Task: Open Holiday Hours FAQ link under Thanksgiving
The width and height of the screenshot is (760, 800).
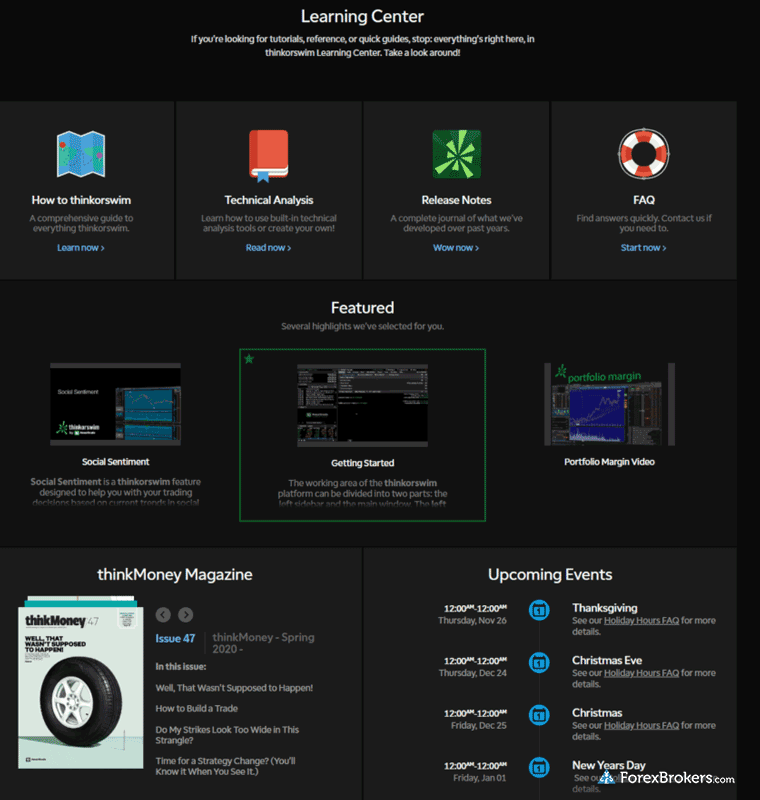Action: (641, 620)
